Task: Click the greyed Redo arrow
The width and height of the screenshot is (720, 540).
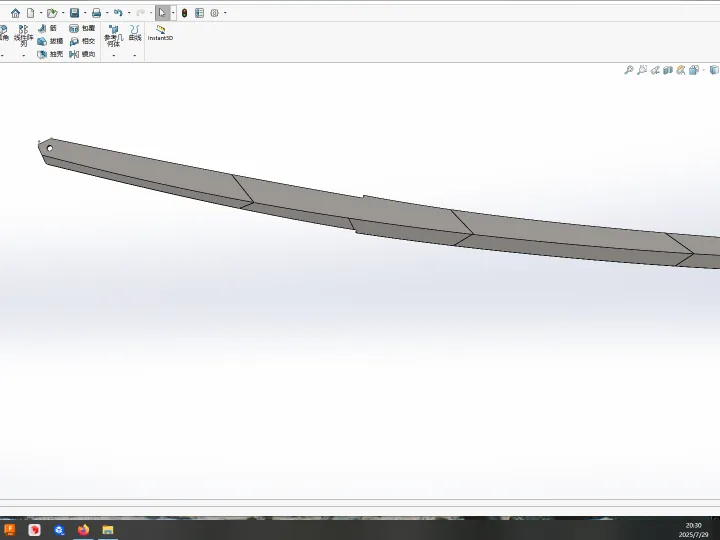Action: pos(141,13)
